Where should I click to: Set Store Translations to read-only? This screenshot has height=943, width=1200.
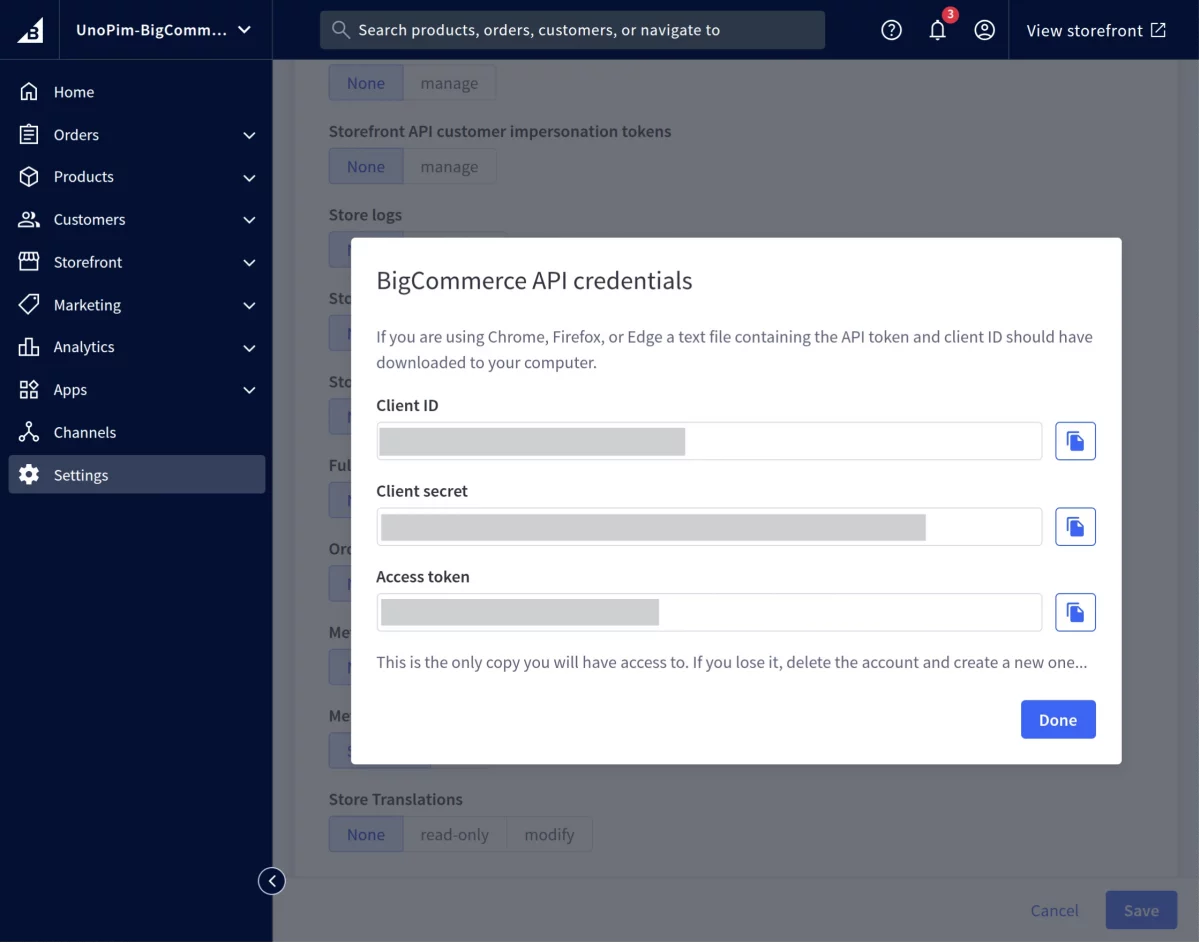coord(455,834)
